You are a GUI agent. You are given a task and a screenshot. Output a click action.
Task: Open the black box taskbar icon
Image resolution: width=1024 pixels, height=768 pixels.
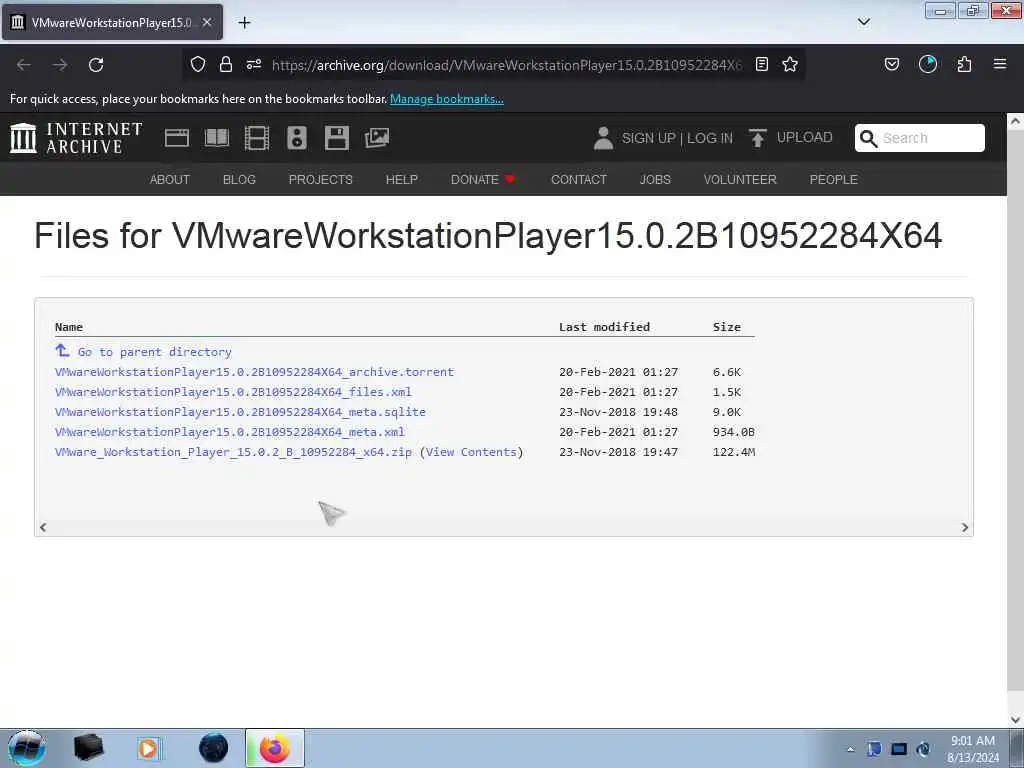[88, 748]
